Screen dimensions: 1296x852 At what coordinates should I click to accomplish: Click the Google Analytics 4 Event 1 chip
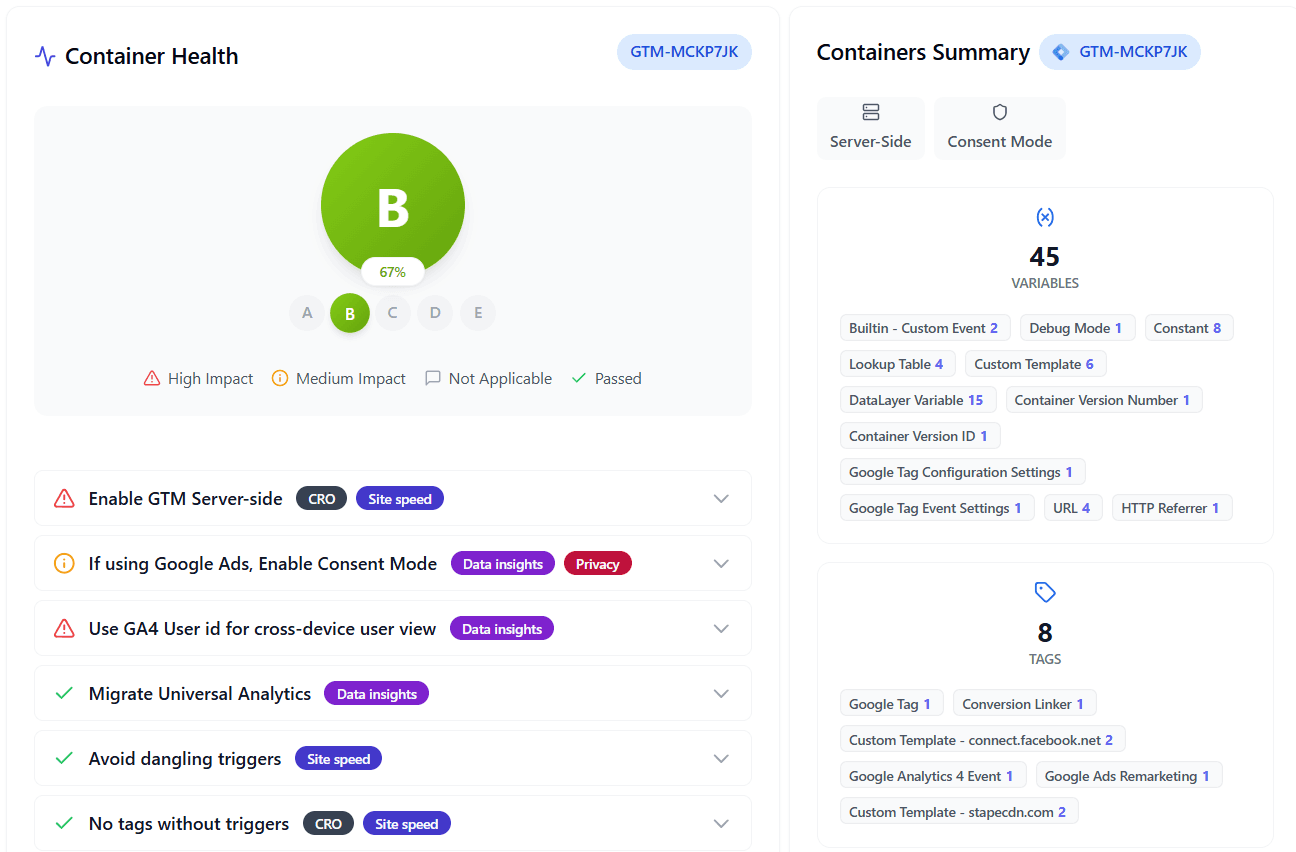pyautogui.click(x=932, y=776)
